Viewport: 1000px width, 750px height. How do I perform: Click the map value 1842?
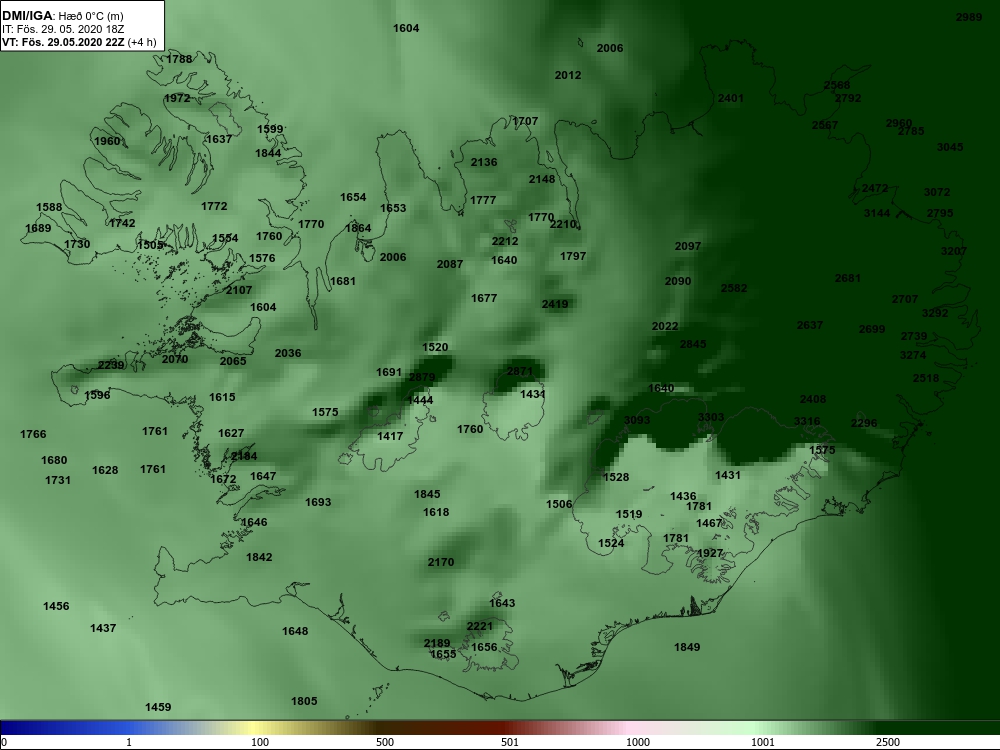point(259,557)
